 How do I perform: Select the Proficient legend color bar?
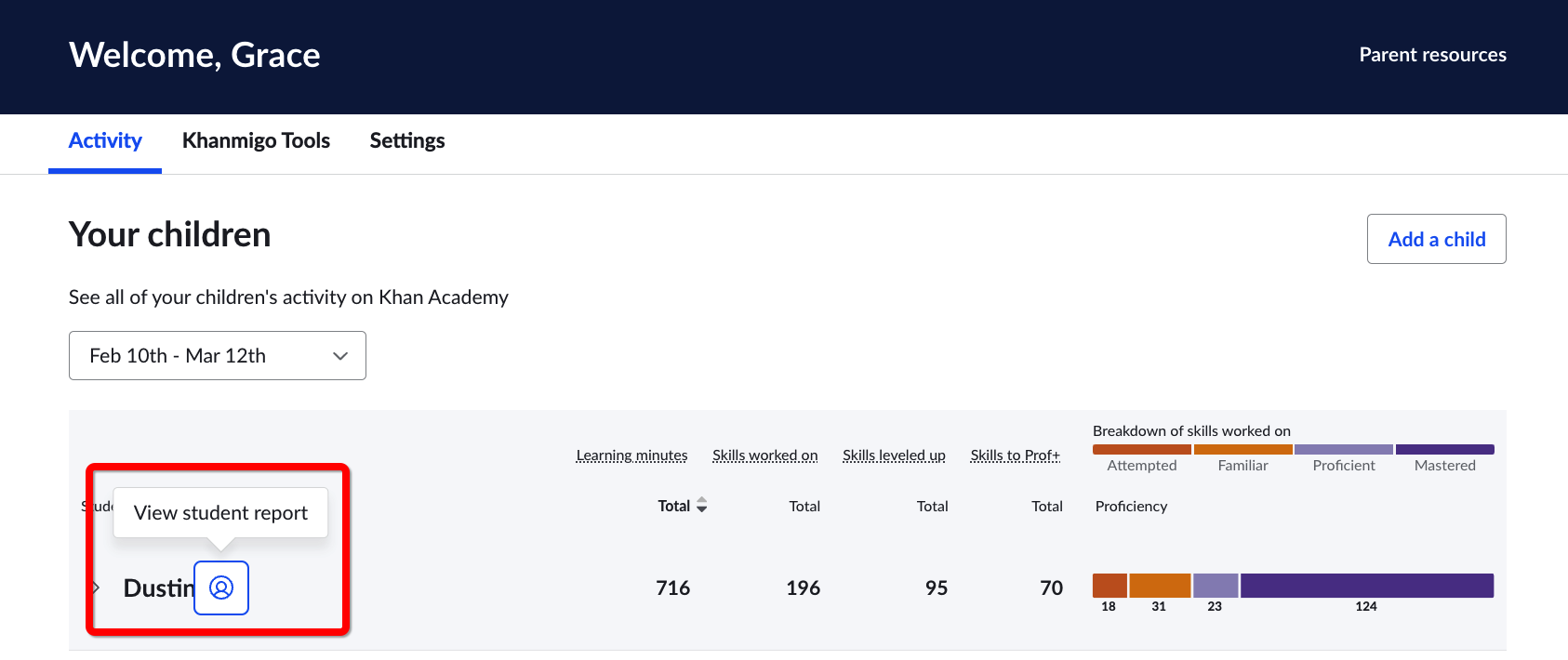click(x=1344, y=449)
